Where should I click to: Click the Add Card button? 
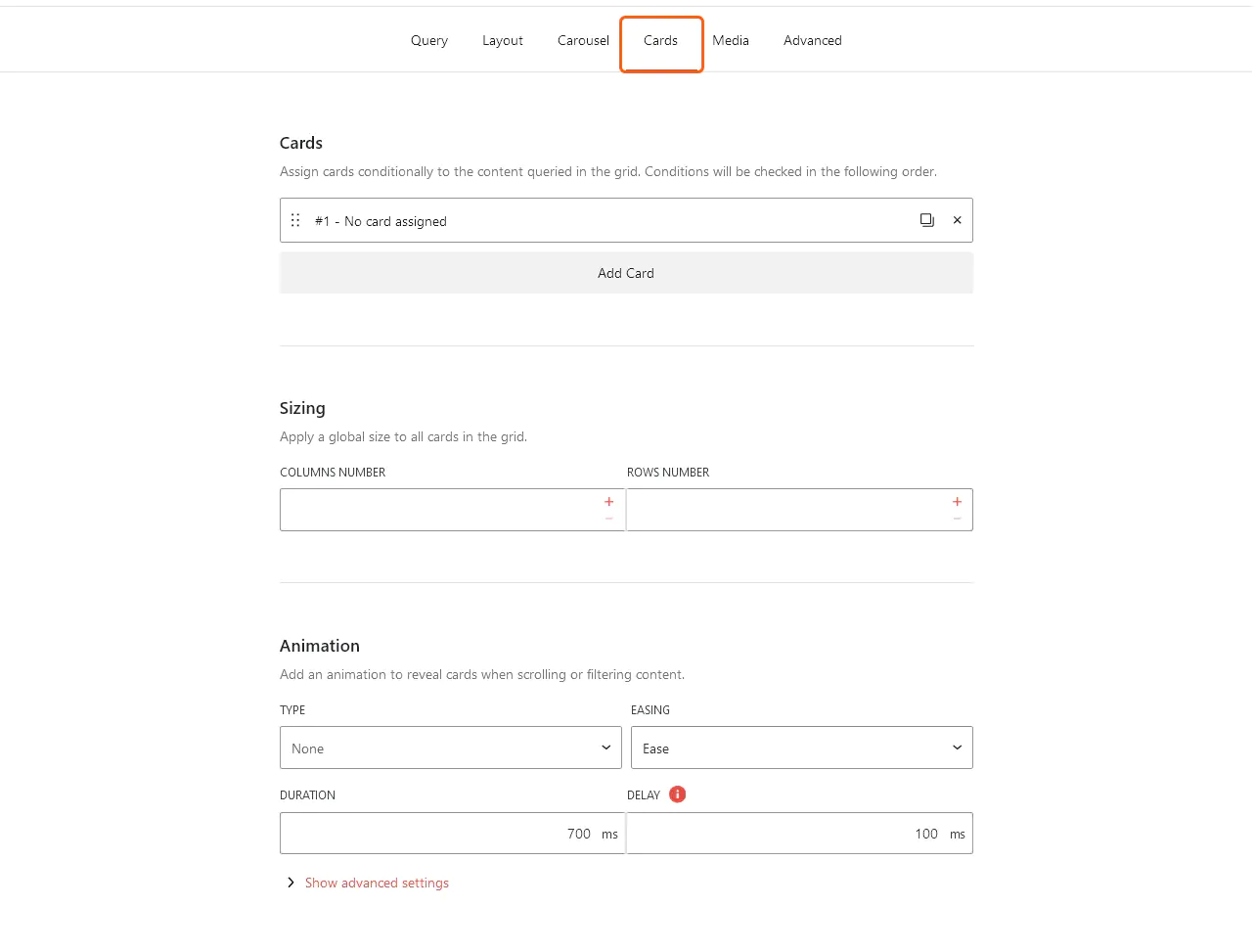625,273
